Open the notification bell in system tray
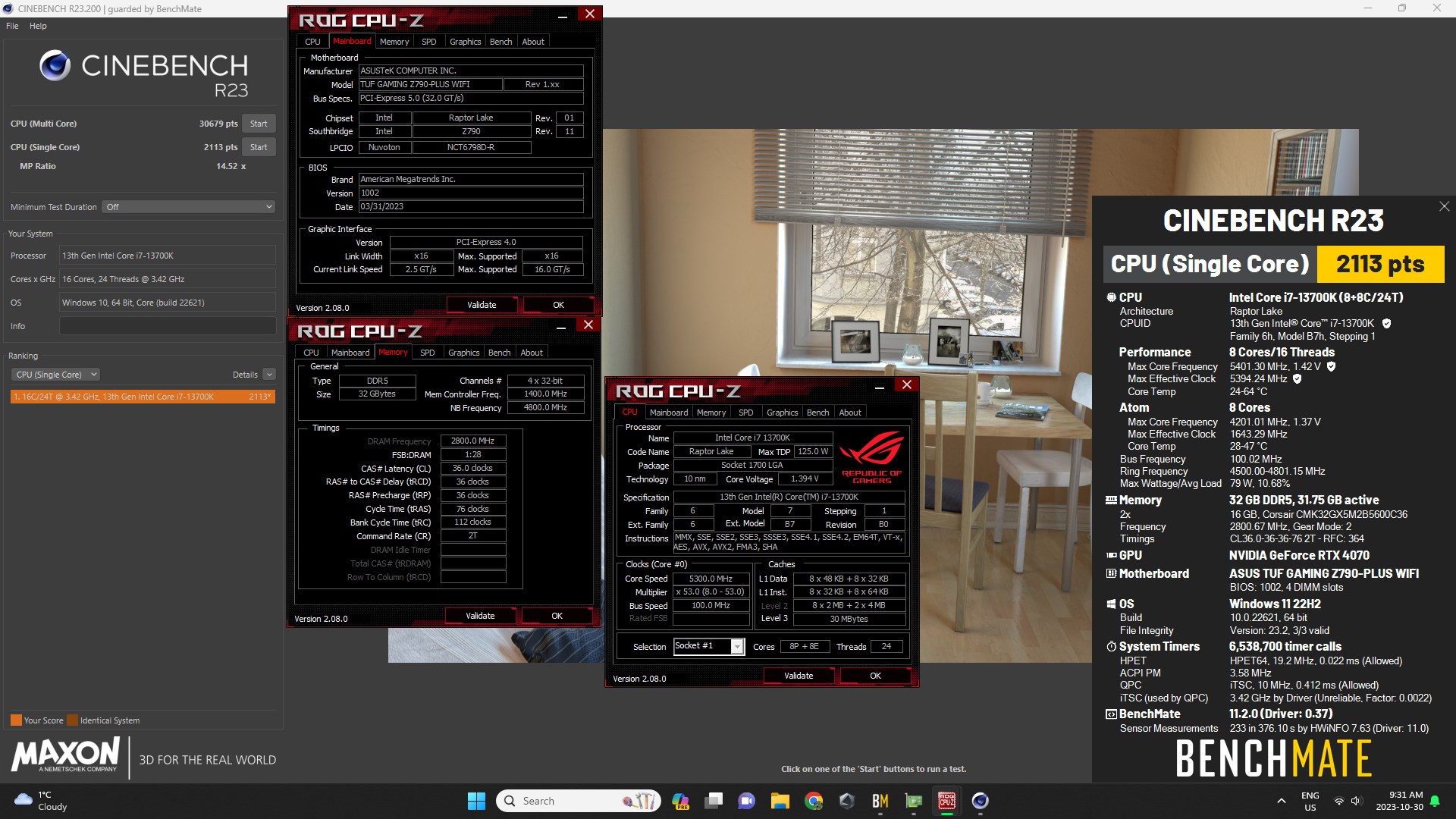This screenshot has width=1456, height=819. [x=1435, y=801]
